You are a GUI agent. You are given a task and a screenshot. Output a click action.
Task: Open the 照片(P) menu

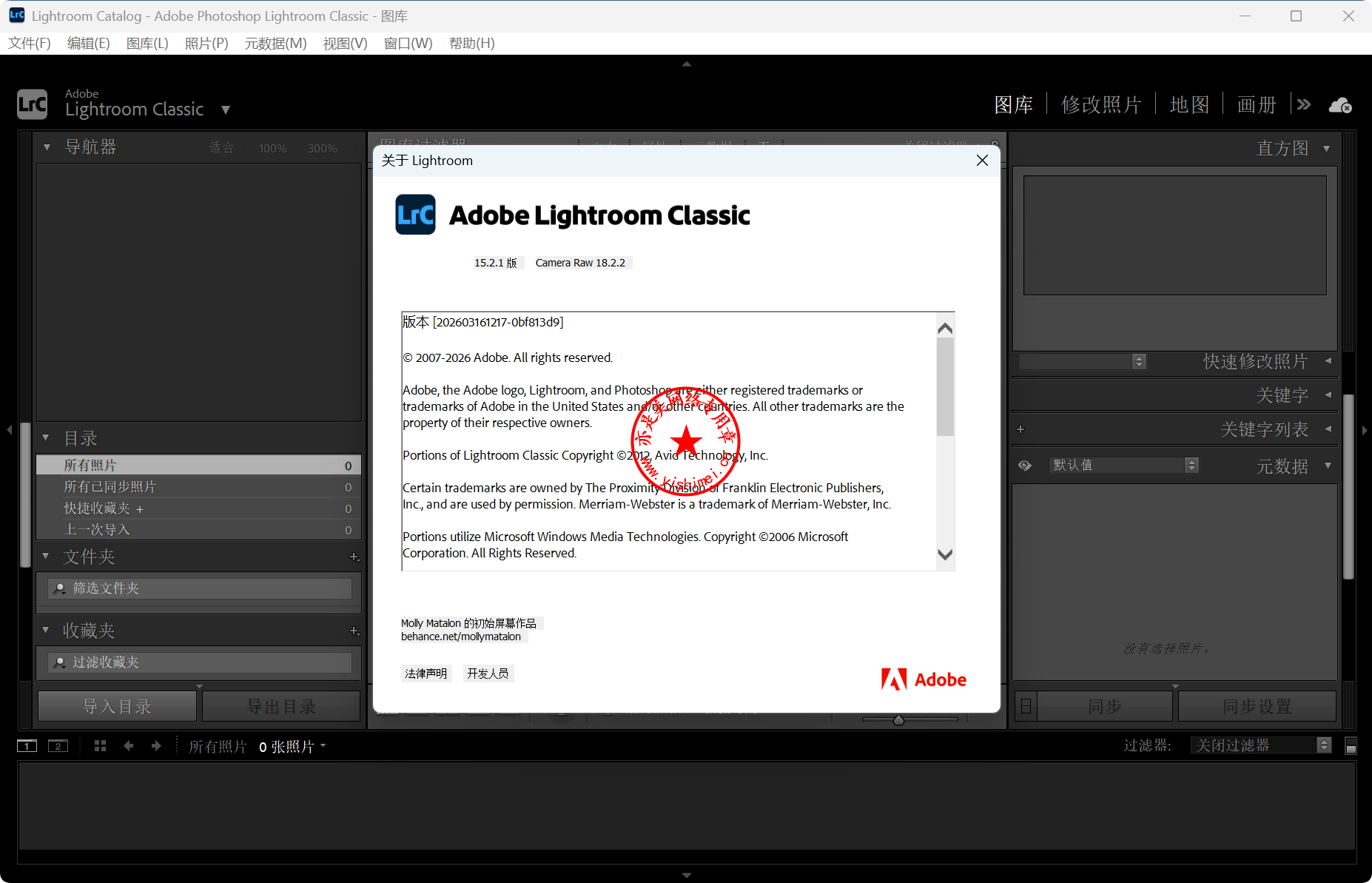(206, 43)
